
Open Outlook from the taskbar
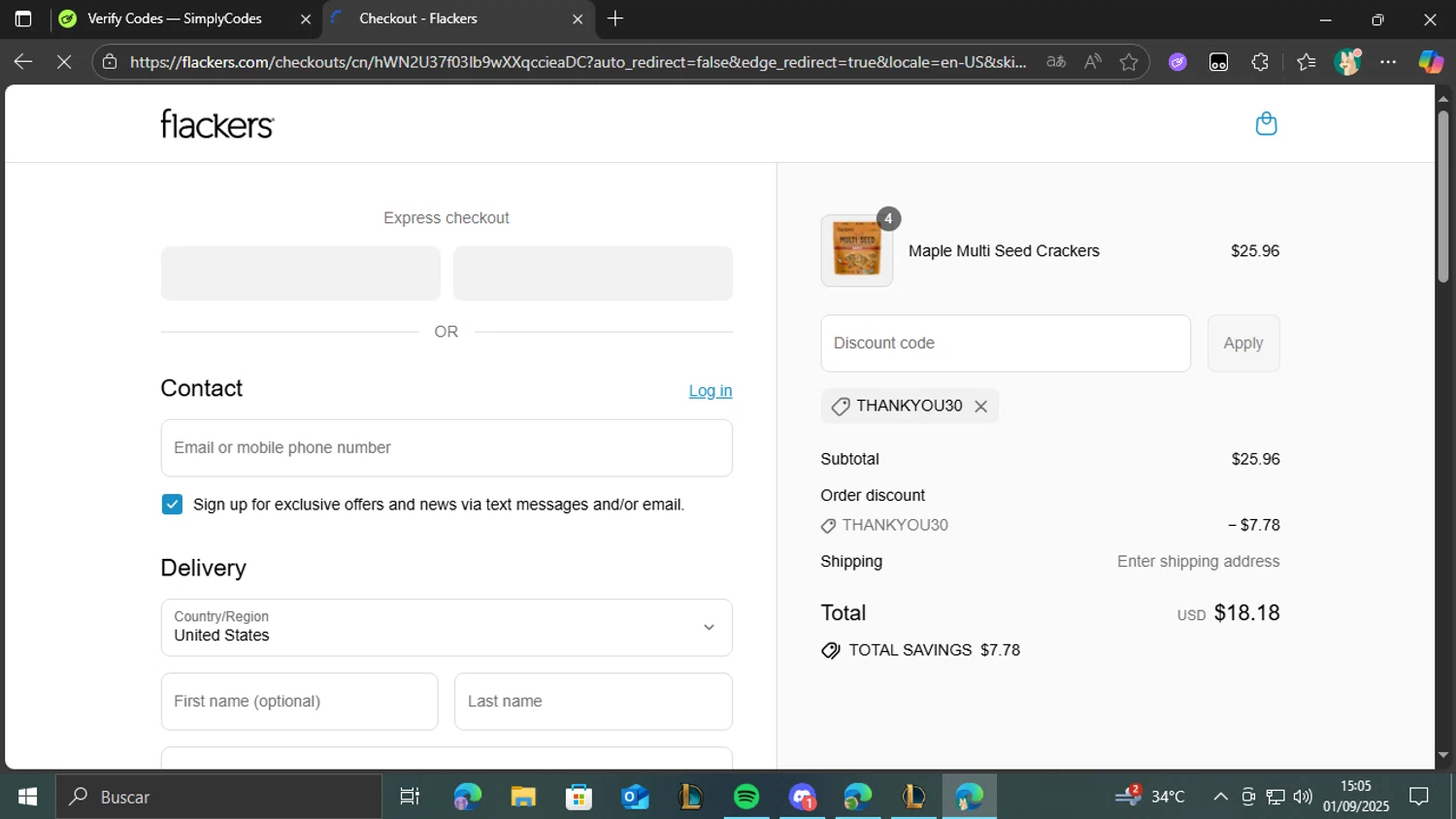(635, 797)
